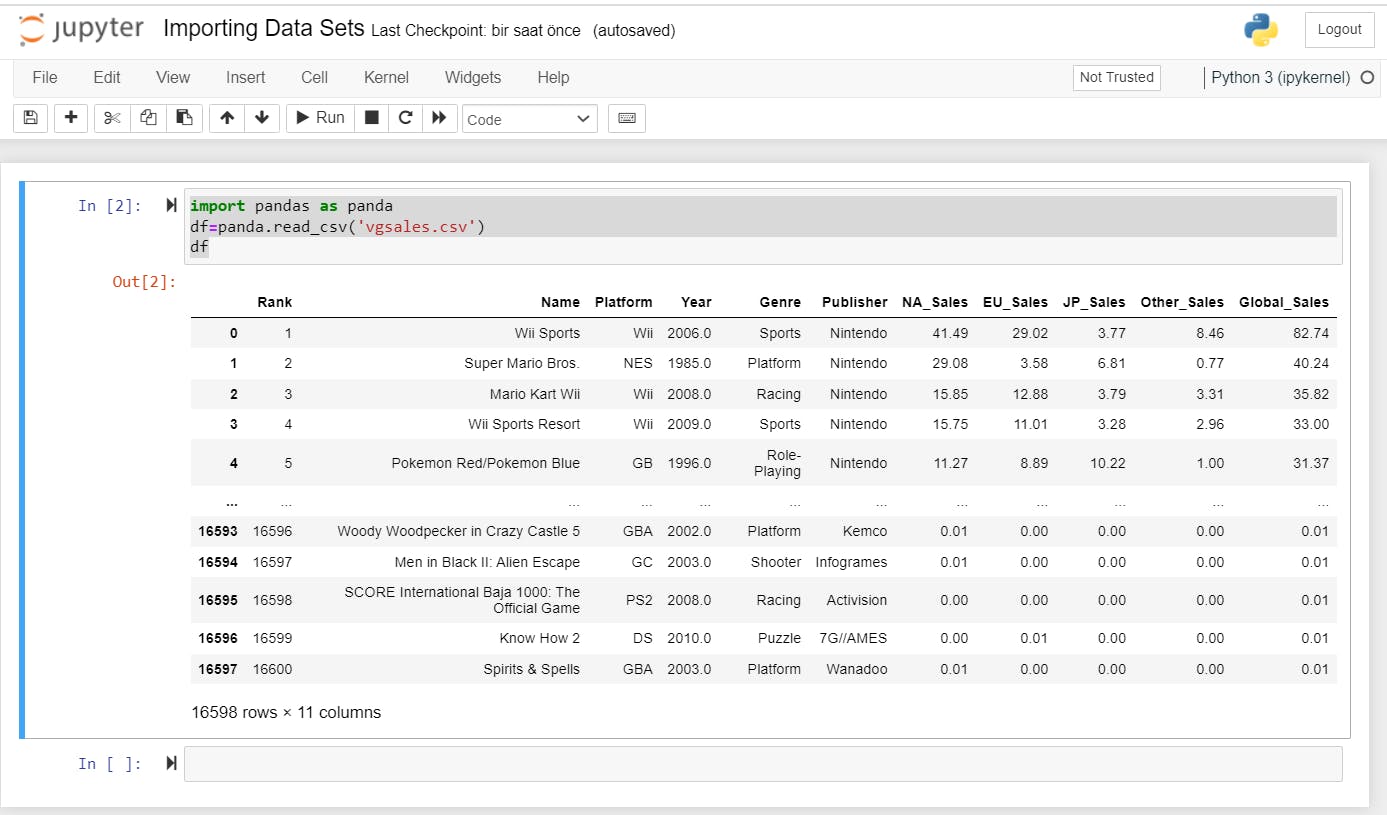Open the Edit menu
The width and height of the screenshot is (1387, 815).
pos(107,78)
